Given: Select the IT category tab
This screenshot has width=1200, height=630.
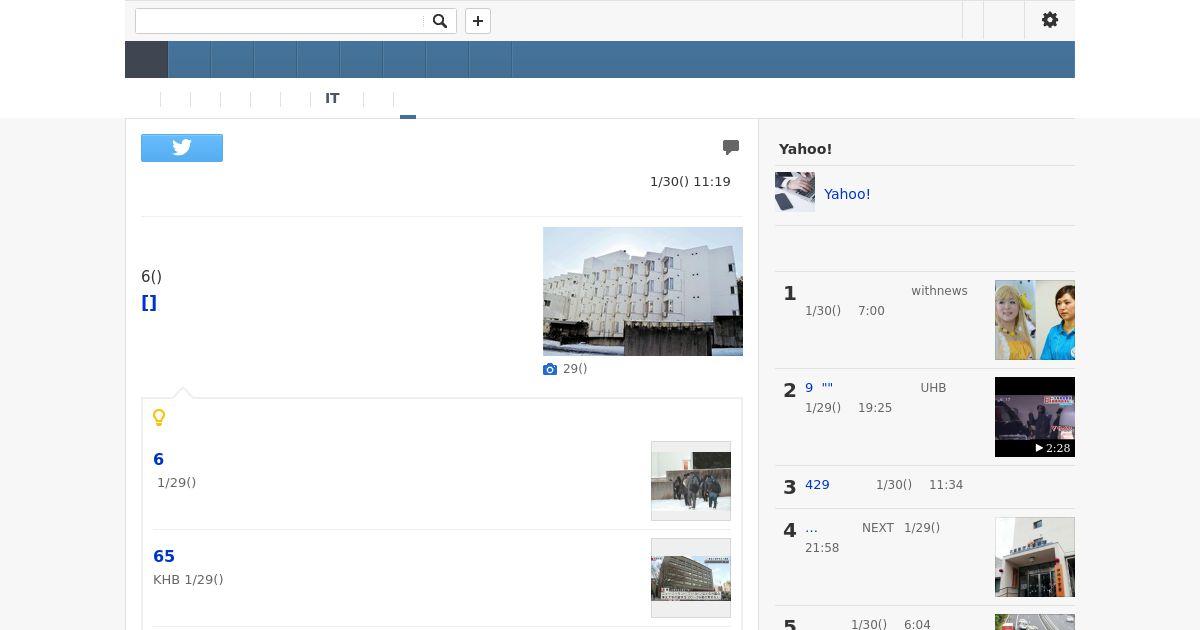Looking at the screenshot, I should click(332, 98).
